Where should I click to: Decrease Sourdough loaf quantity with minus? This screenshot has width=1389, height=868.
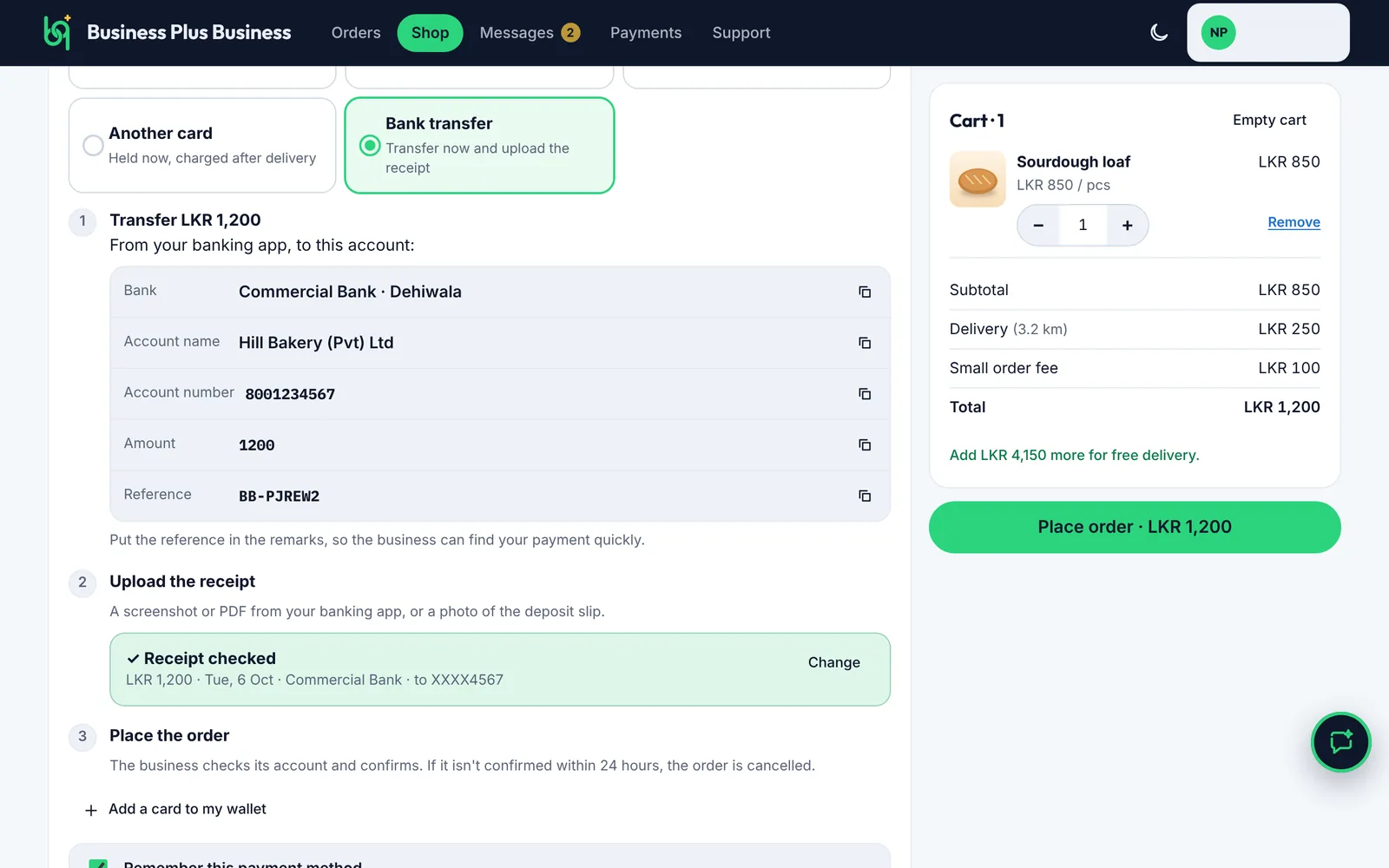click(1038, 226)
